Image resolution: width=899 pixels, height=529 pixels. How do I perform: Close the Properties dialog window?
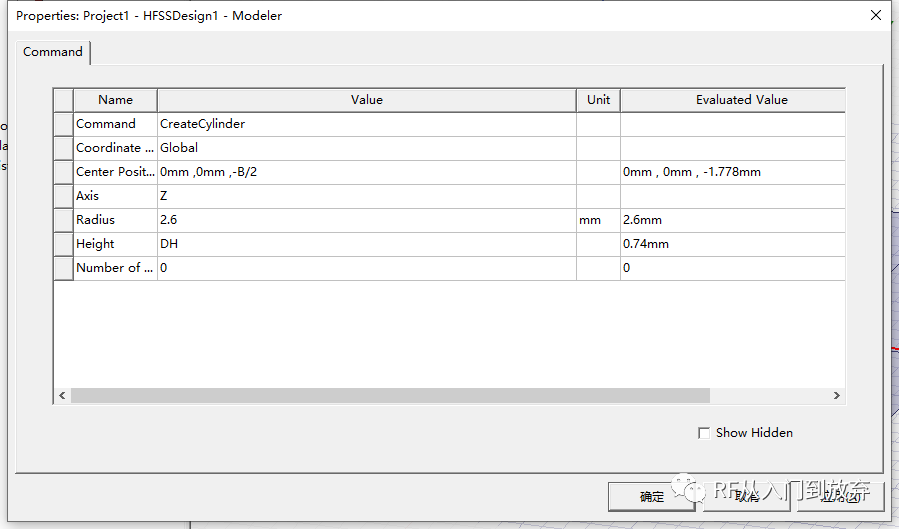[876, 15]
